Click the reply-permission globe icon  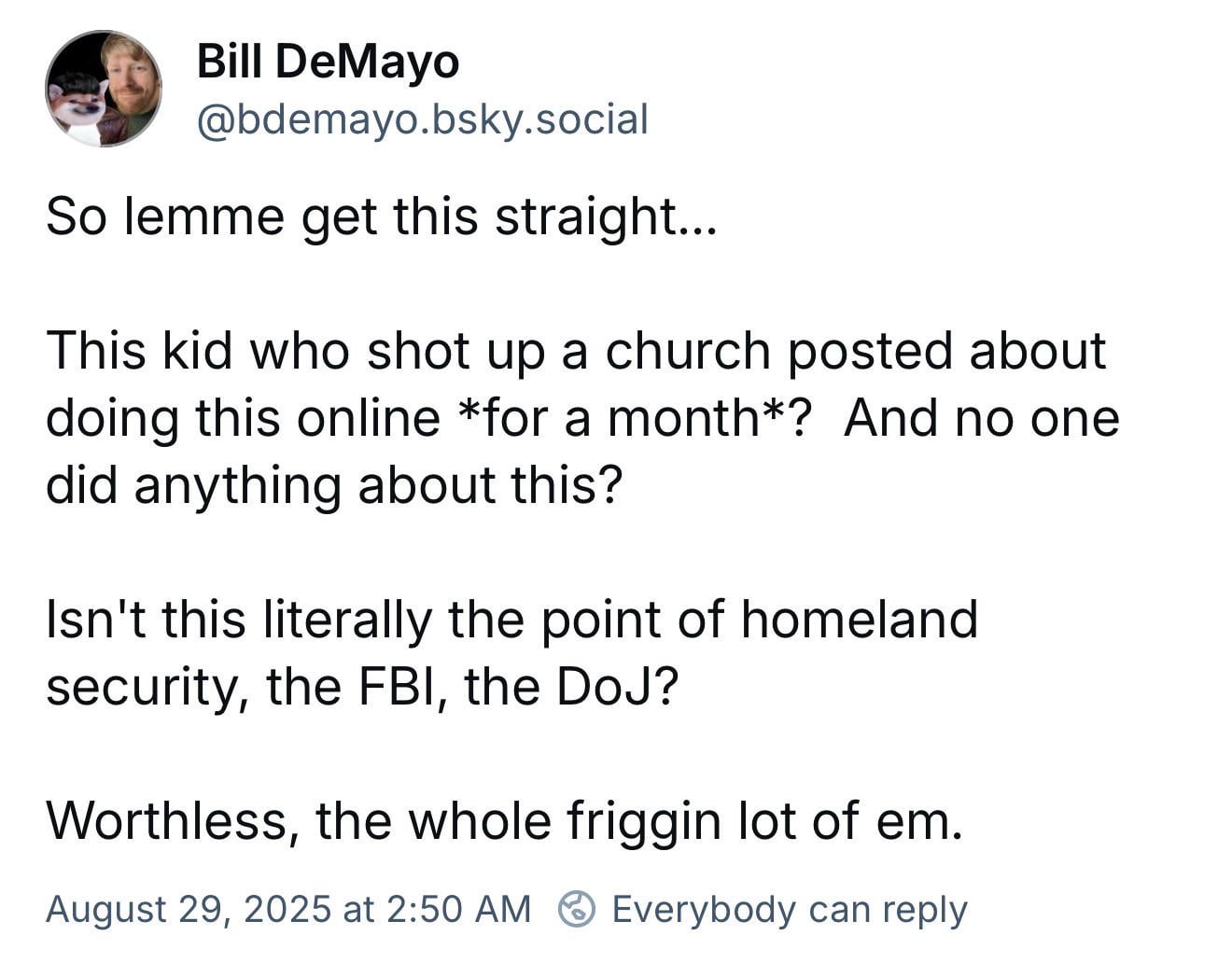577,909
